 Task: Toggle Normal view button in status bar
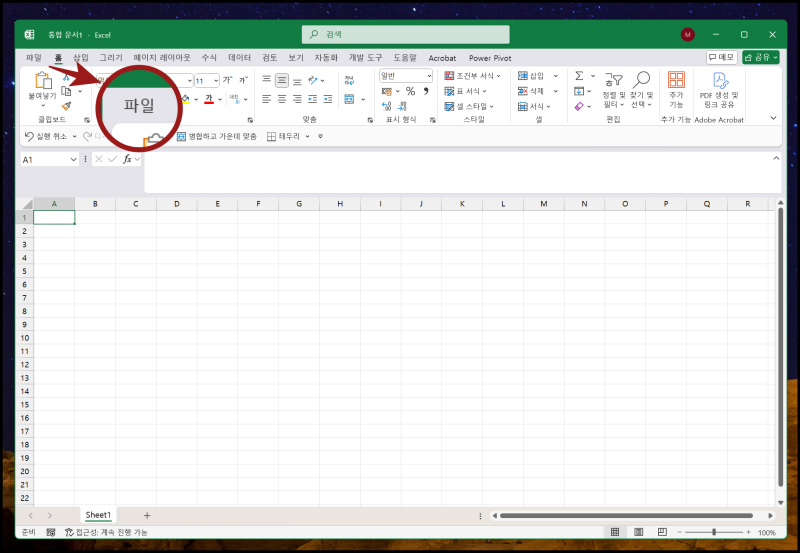coord(614,532)
